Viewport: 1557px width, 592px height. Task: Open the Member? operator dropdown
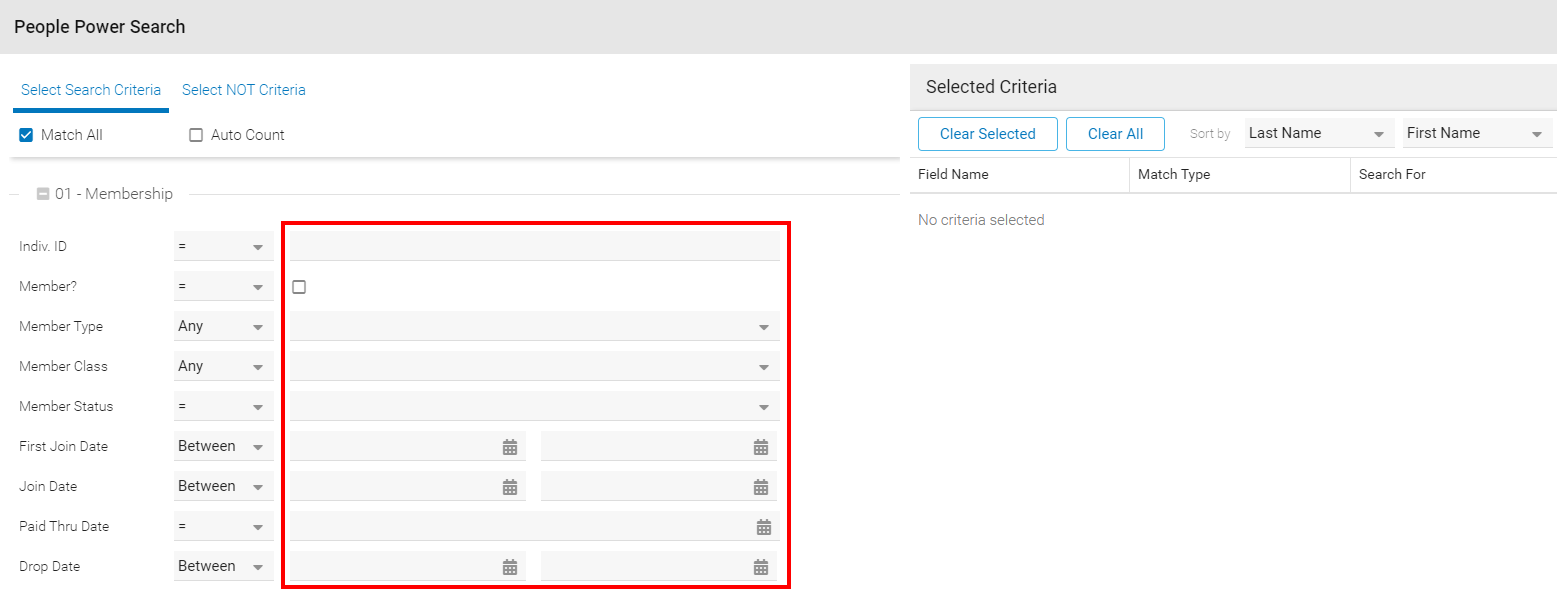[224, 286]
